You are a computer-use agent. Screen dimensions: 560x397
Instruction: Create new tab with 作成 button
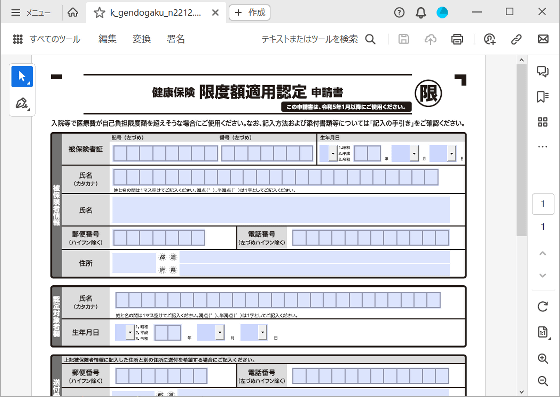(x=250, y=12)
